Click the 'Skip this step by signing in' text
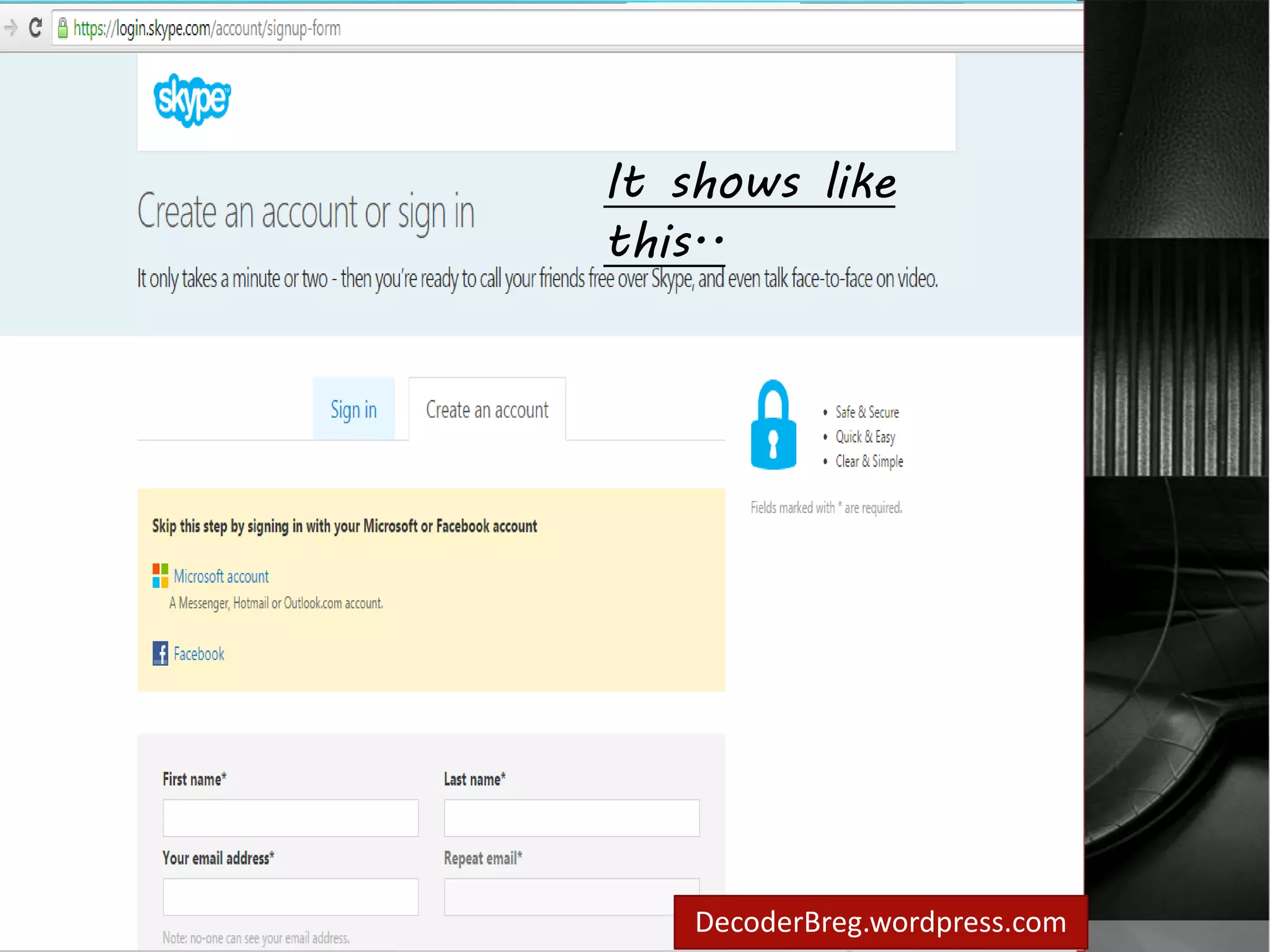Viewport: 1270px width, 952px height. click(345, 526)
